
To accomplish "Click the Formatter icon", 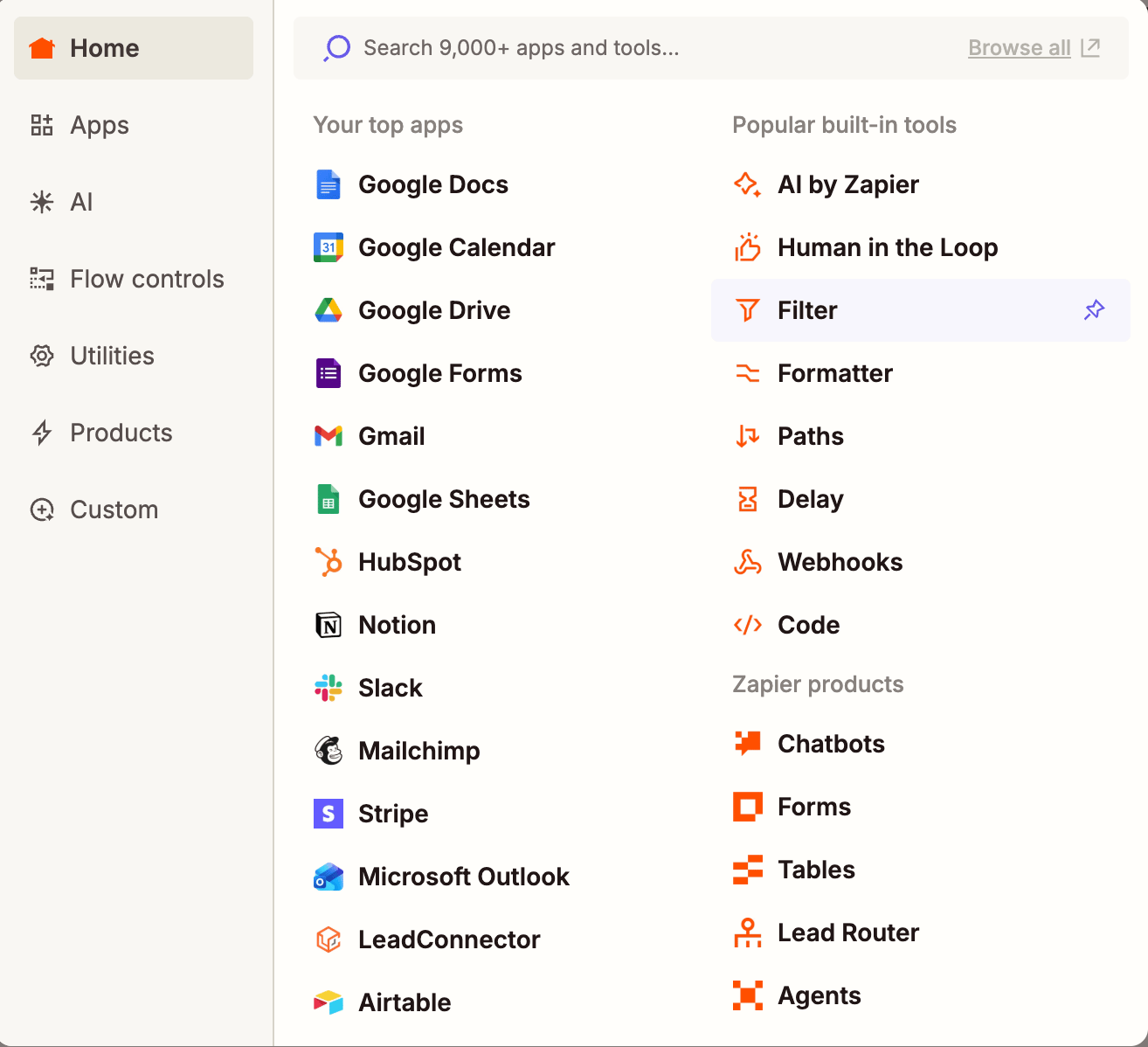I will pyautogui.click(x=748, y=373).
